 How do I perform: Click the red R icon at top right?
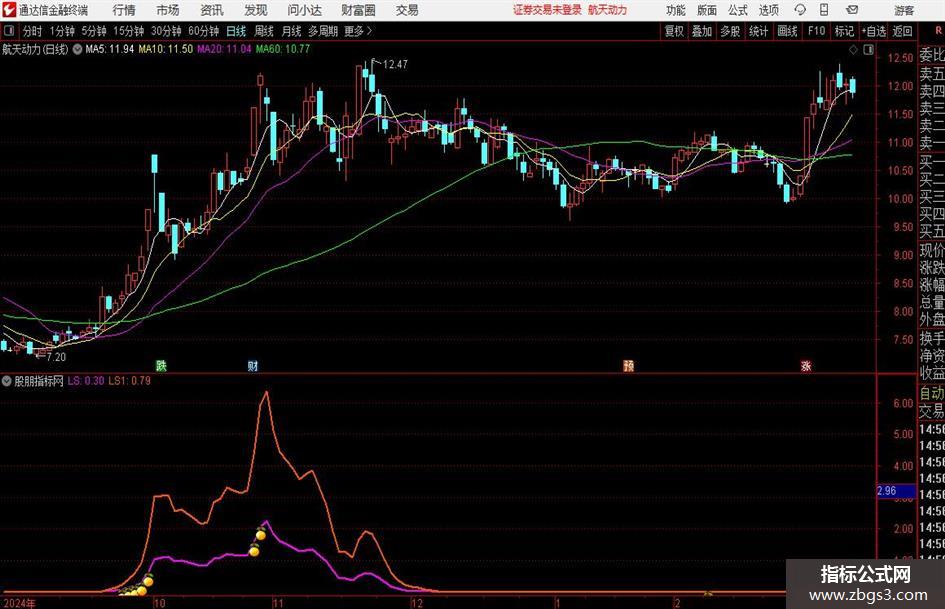(x=938, y=31)
